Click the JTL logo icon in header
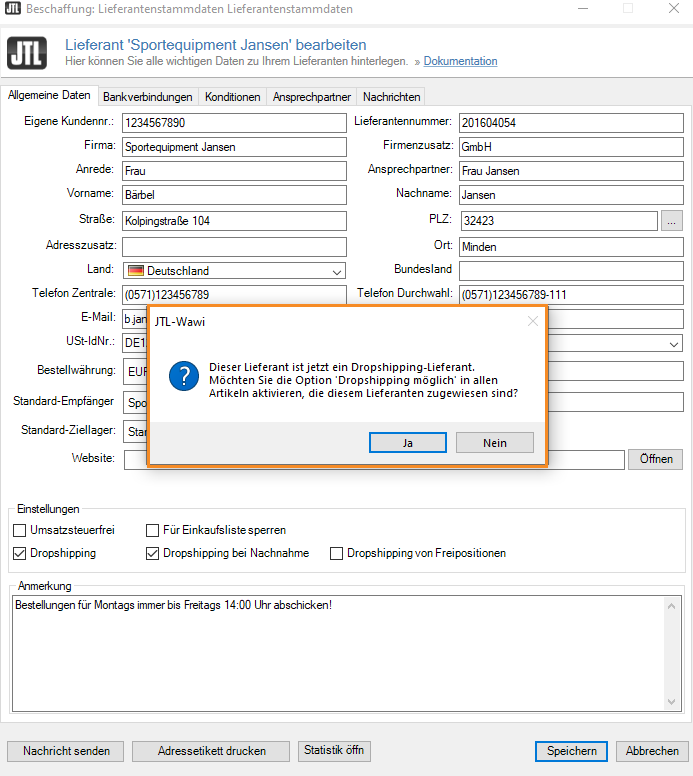 tap(27, 53)
